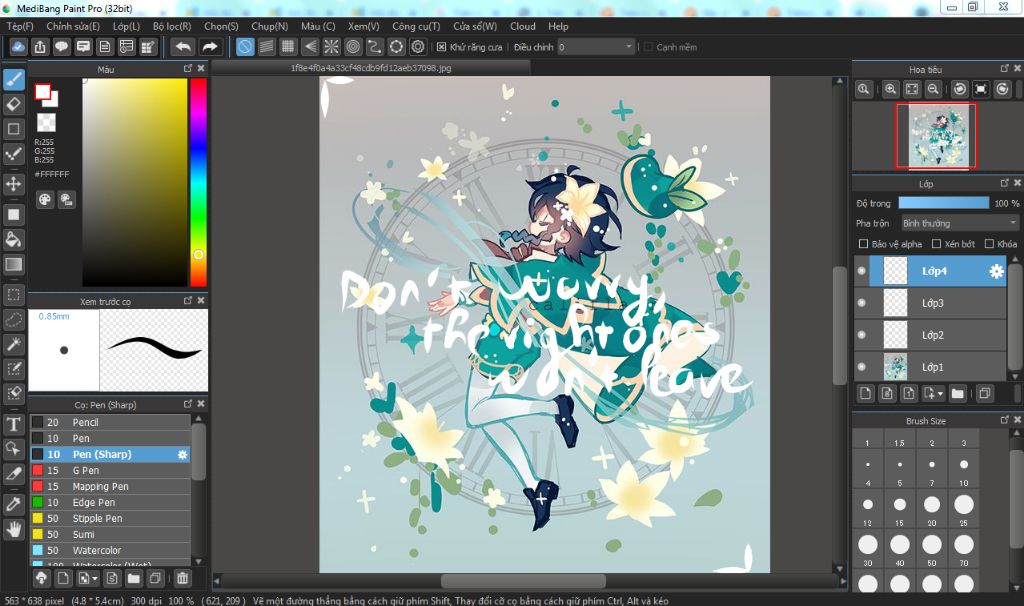
Task: Toggle the Cạnh mềm checkbox
Action: coord(648,47)
